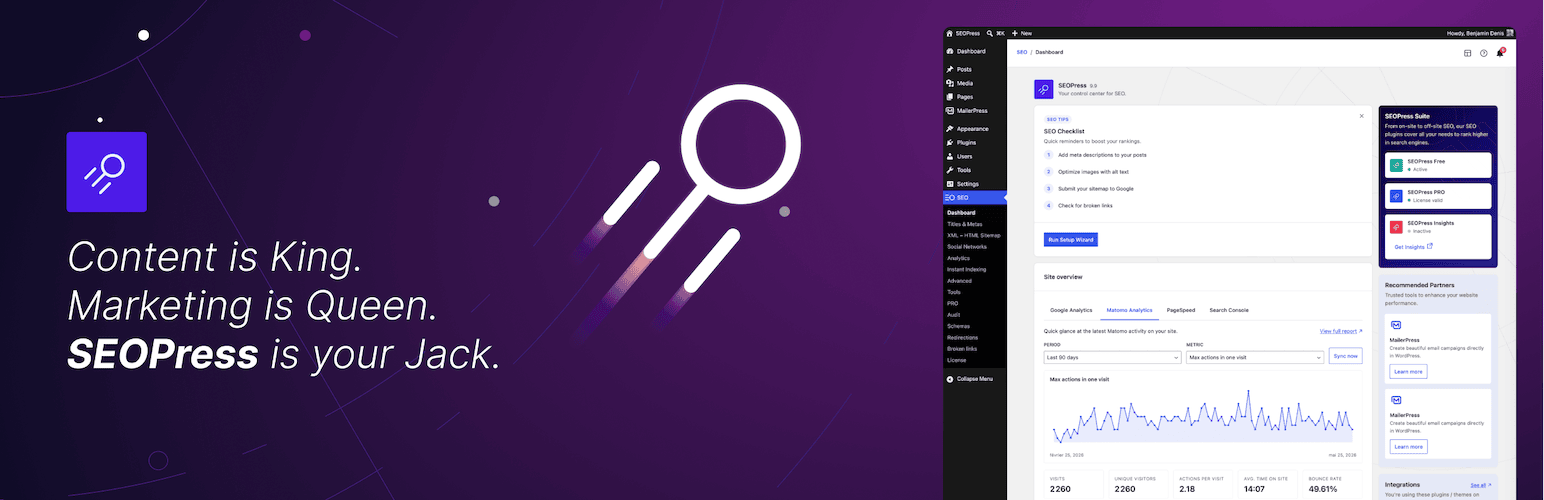Open Broken links submenu item

pyautogui.click(x=963, y=348)
